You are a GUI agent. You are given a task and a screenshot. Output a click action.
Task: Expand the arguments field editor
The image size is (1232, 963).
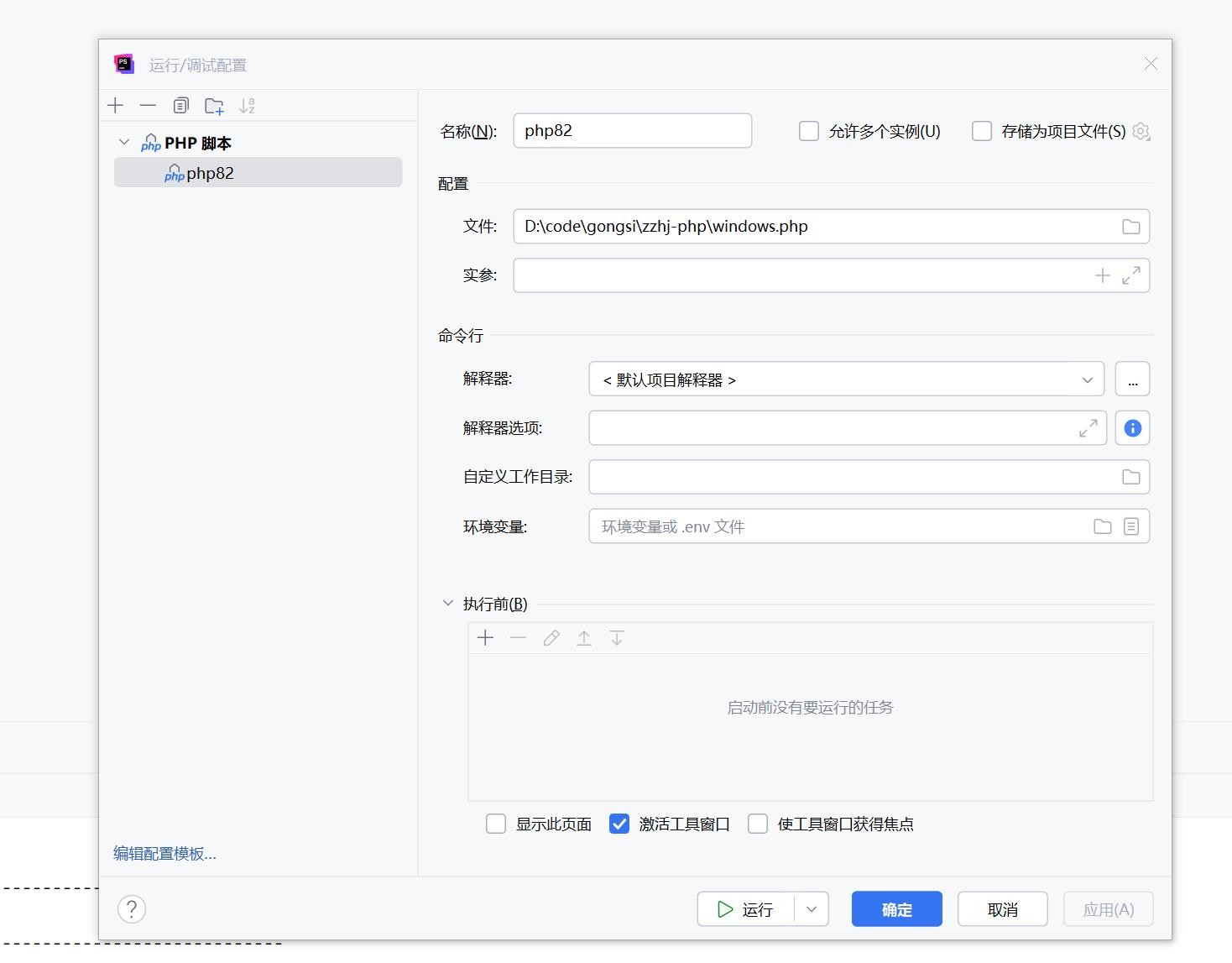1130,275
